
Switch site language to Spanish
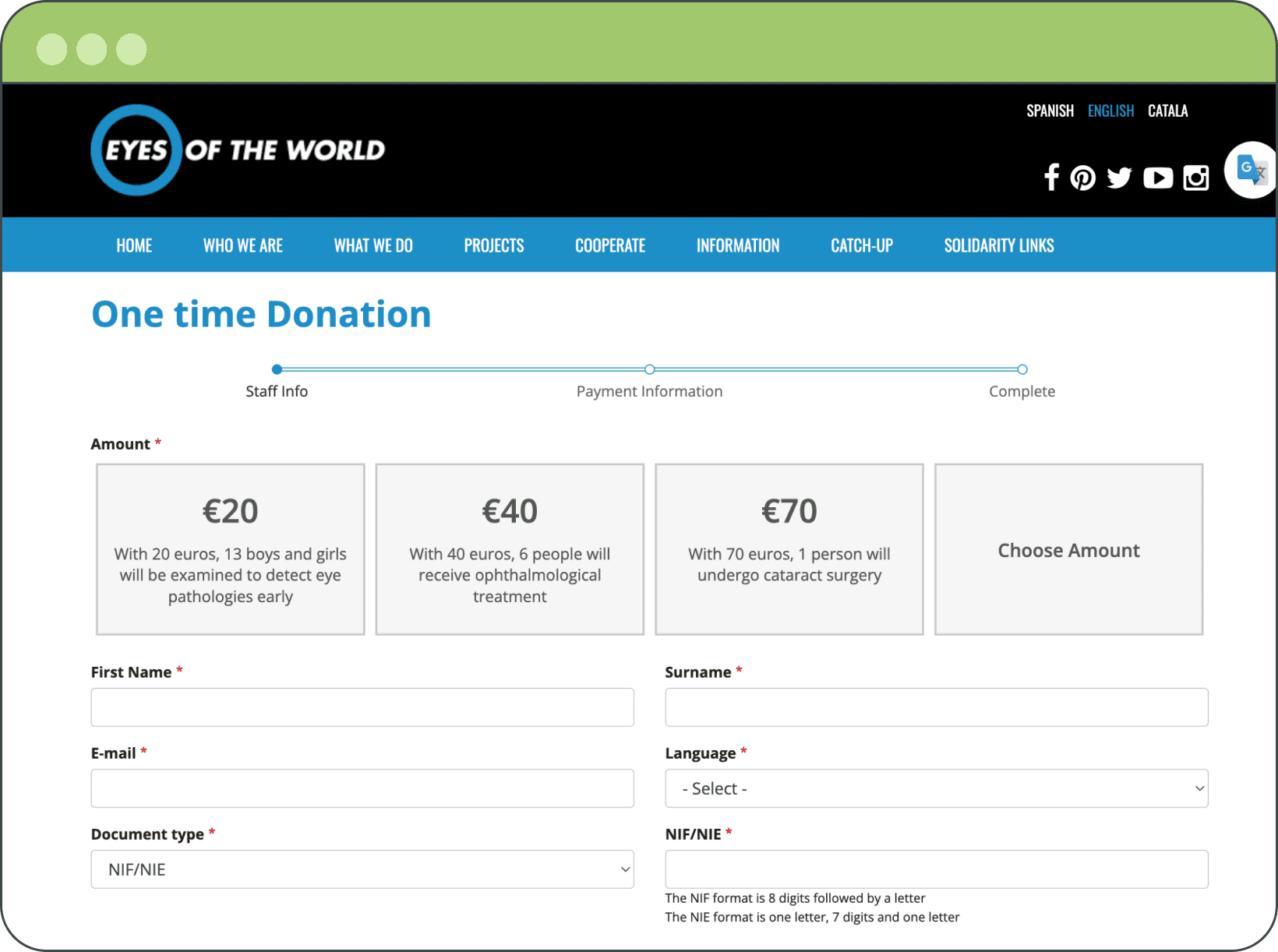point(1050,111)
